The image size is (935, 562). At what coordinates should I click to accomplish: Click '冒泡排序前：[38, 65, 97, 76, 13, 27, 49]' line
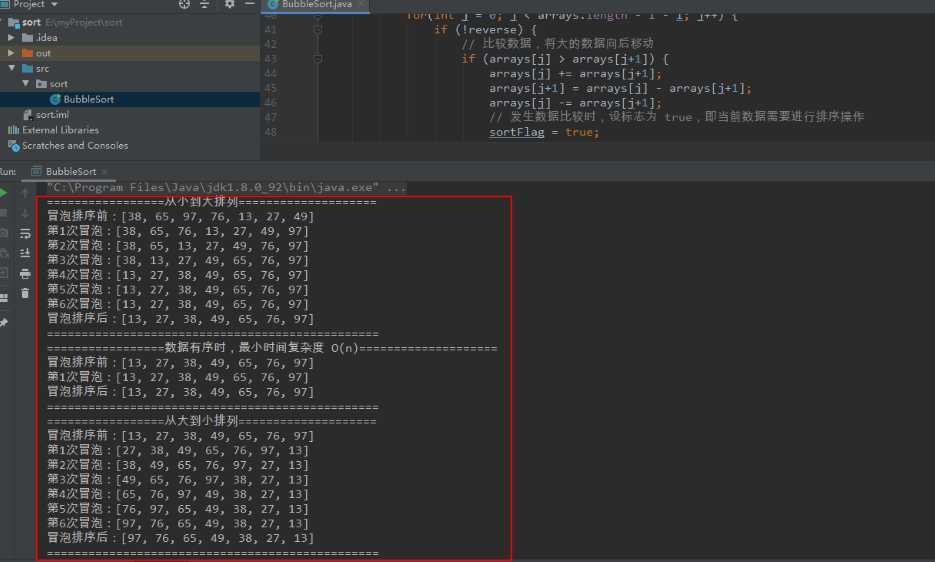[x=180, y=217]
